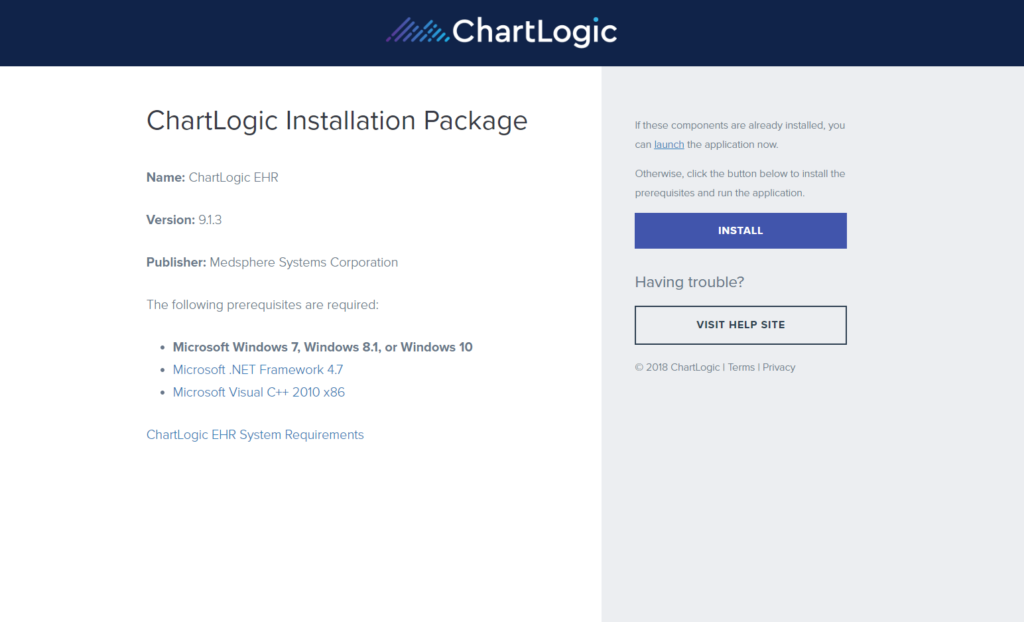Select the Name: ChartLogic EHR text
The image size is (1024, 622).
point(212,178)
